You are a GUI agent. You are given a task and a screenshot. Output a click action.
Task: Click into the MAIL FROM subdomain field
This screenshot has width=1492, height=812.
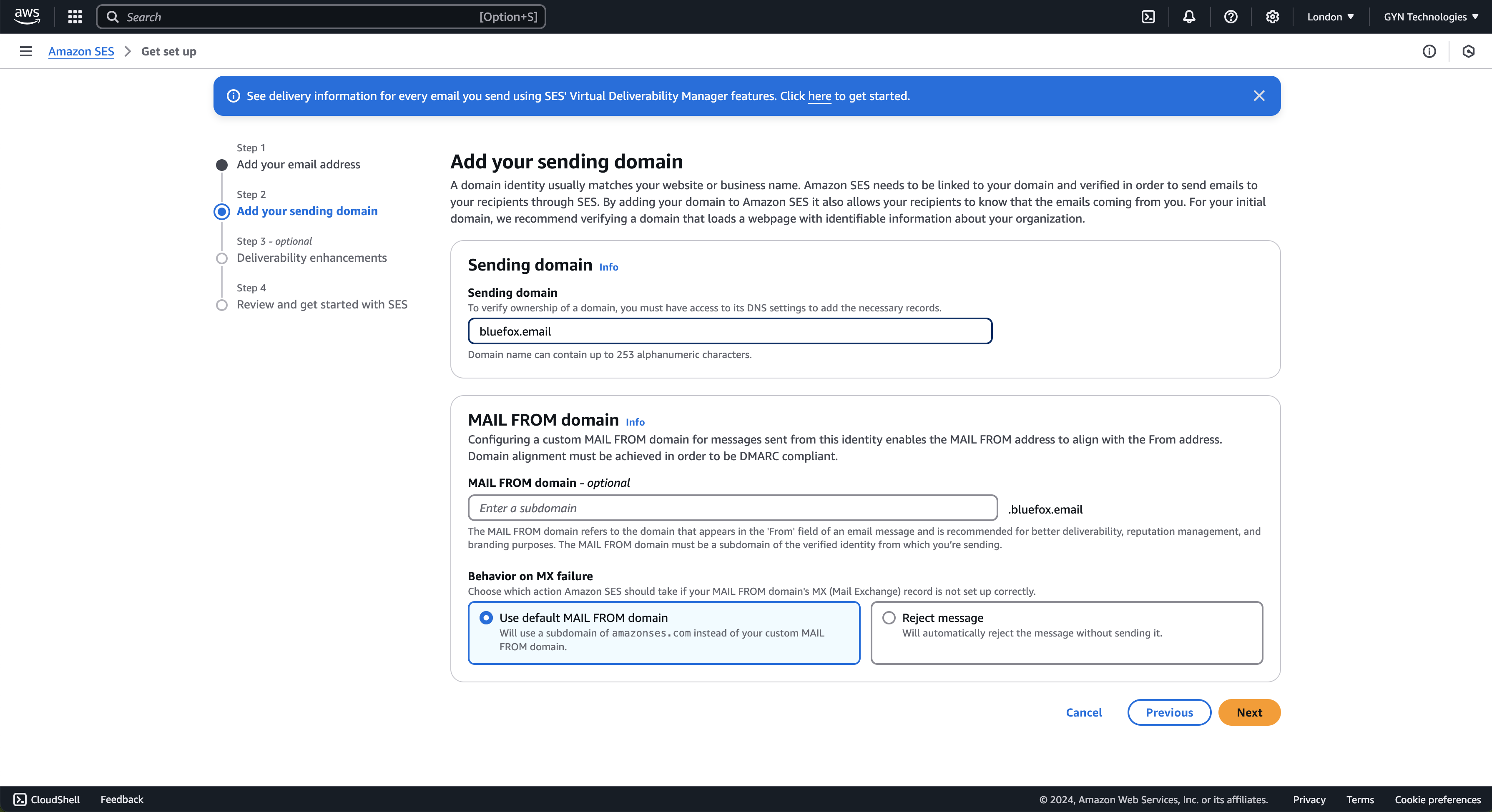coord(733,508)
